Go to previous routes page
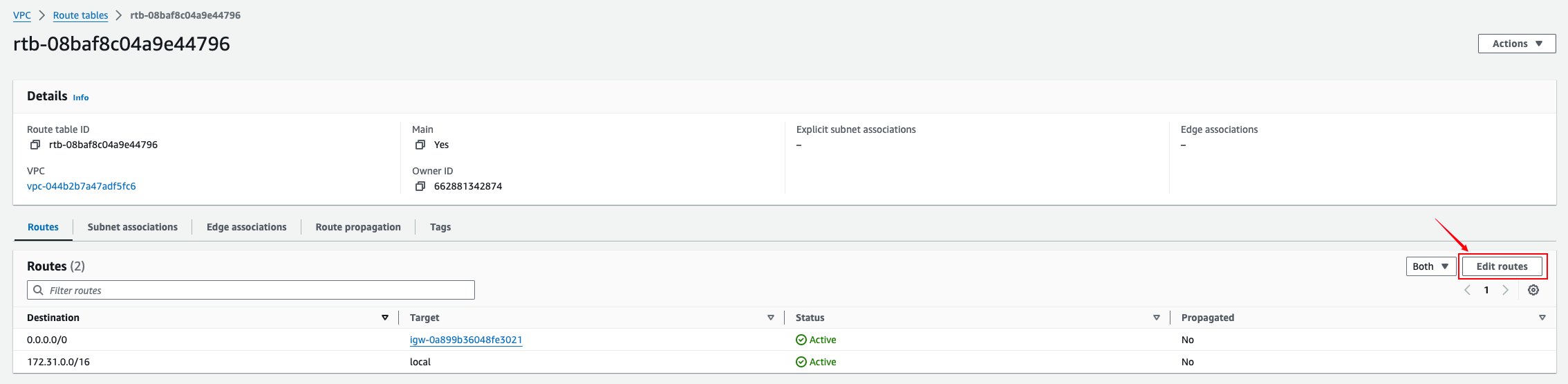 (x=1467, y=290)
